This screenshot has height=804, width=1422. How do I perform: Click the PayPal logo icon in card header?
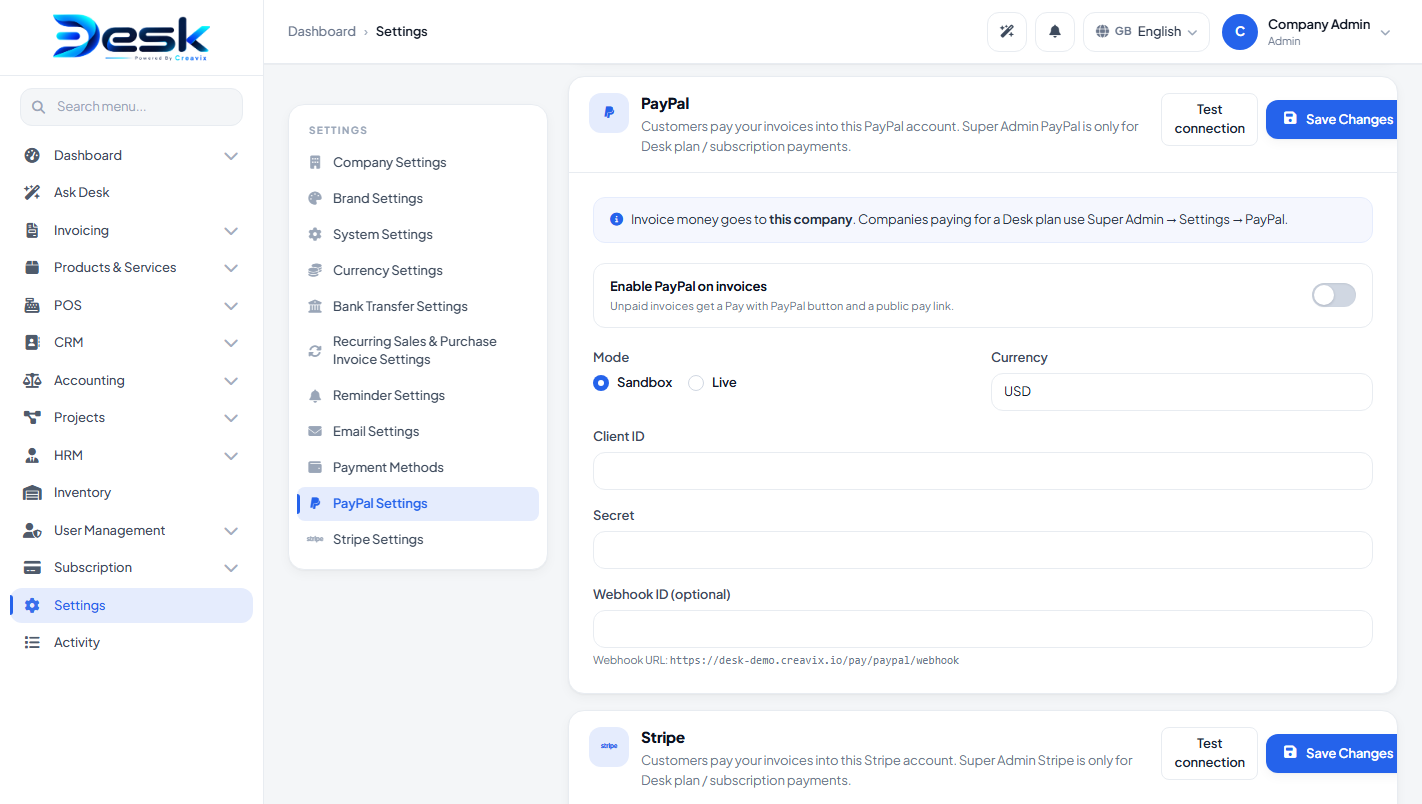click(x=609, y=113)
